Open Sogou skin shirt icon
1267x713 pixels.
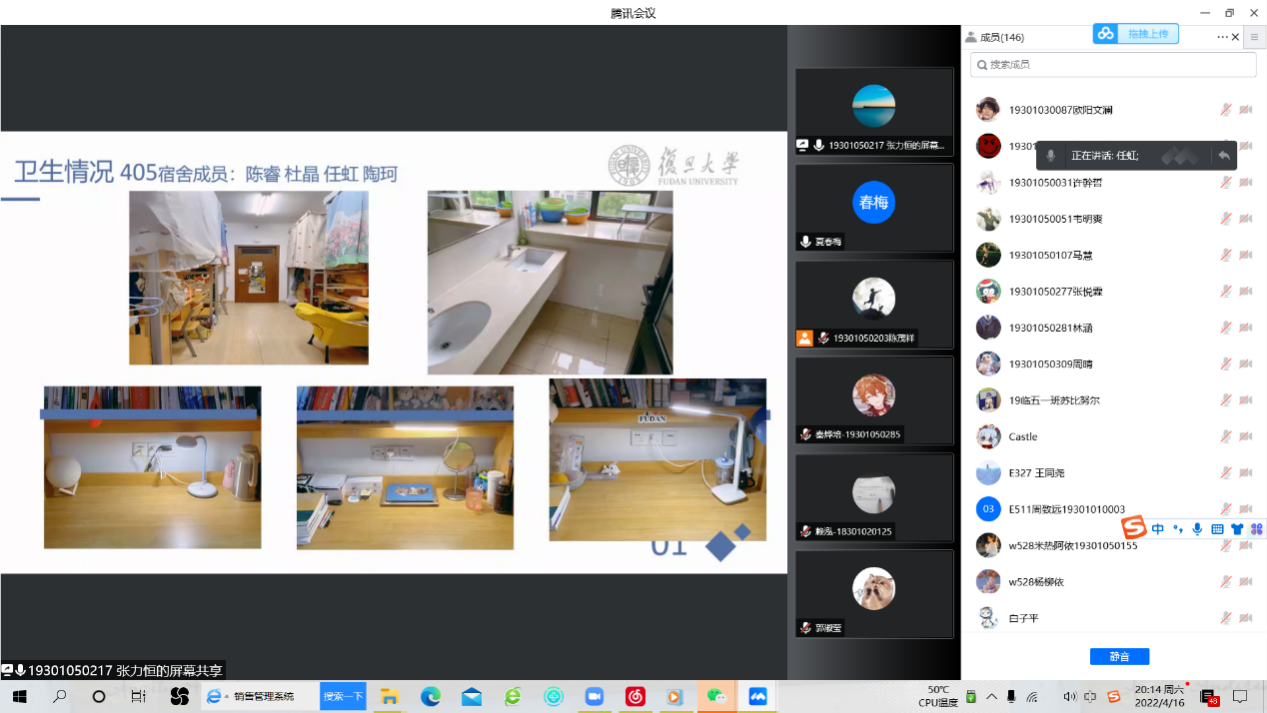1237,529
